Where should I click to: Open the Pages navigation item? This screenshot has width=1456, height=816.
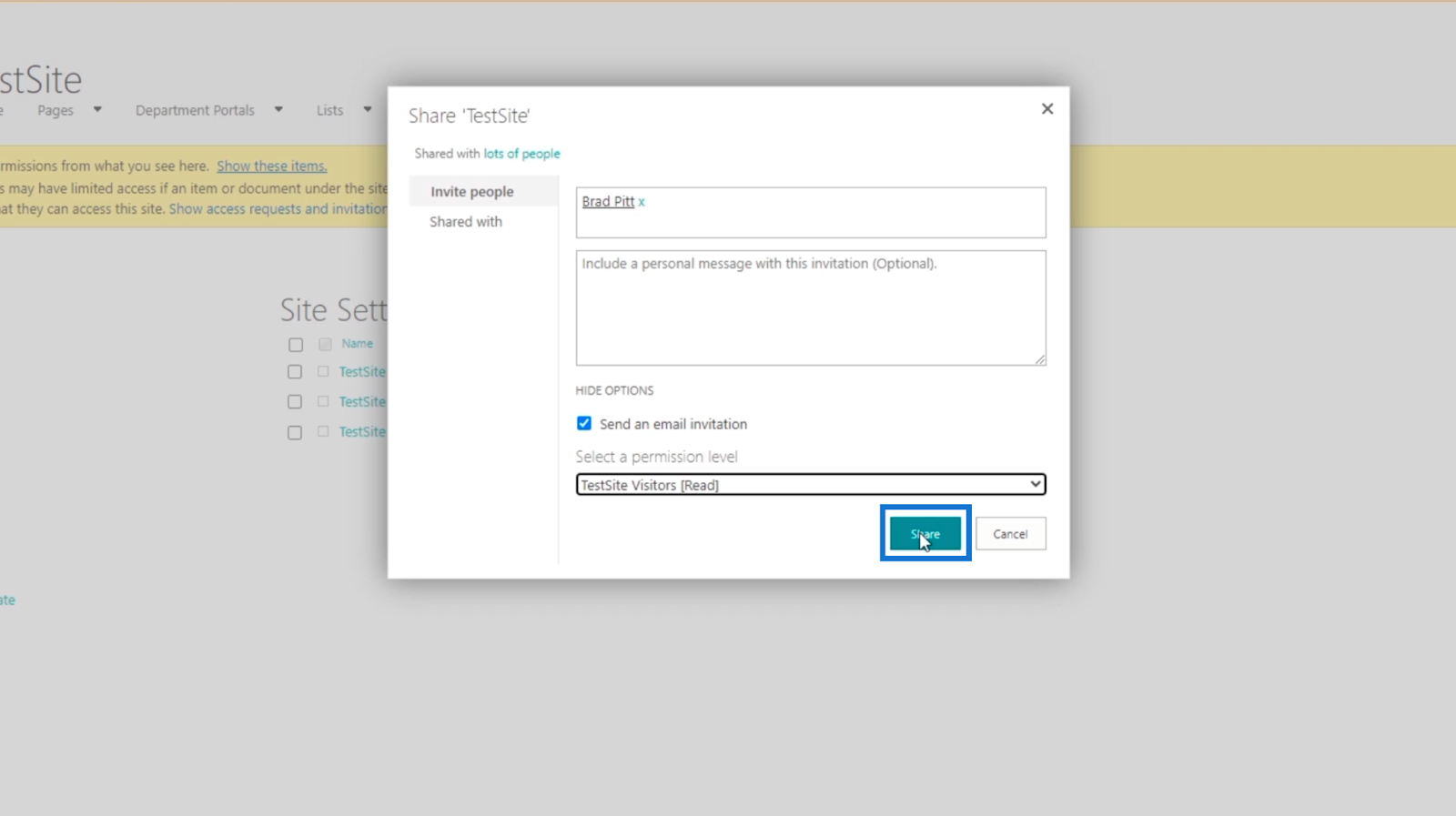pyautogui.click(x=56, y=110)
